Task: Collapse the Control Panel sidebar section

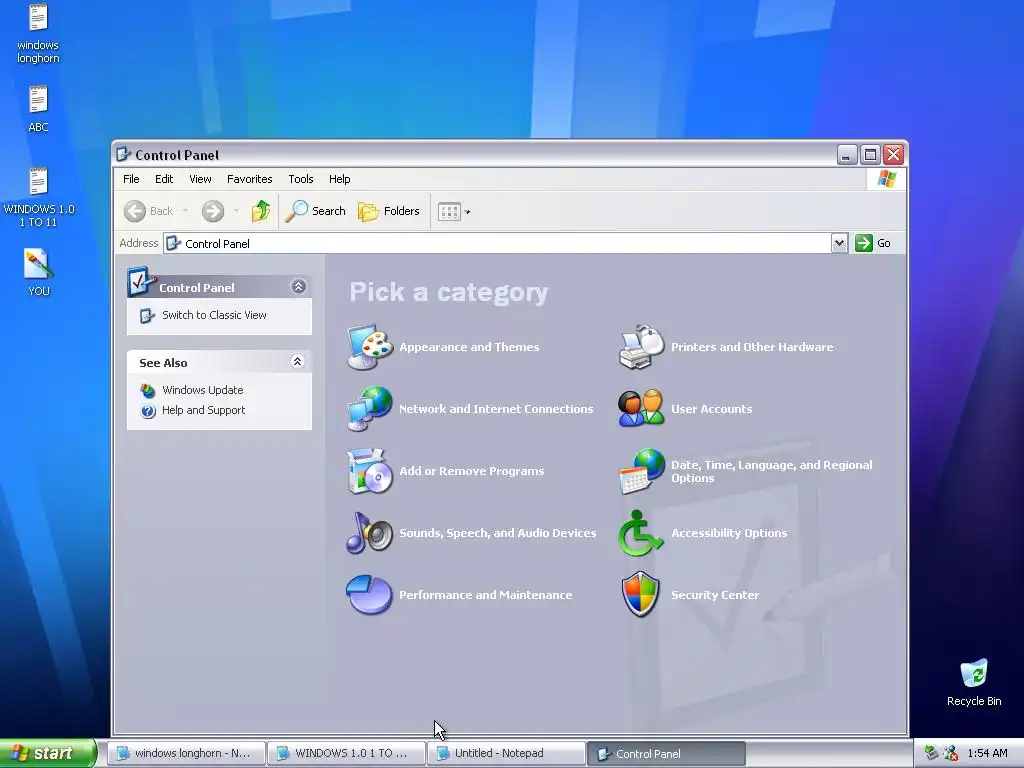Action: click(298, 287)
